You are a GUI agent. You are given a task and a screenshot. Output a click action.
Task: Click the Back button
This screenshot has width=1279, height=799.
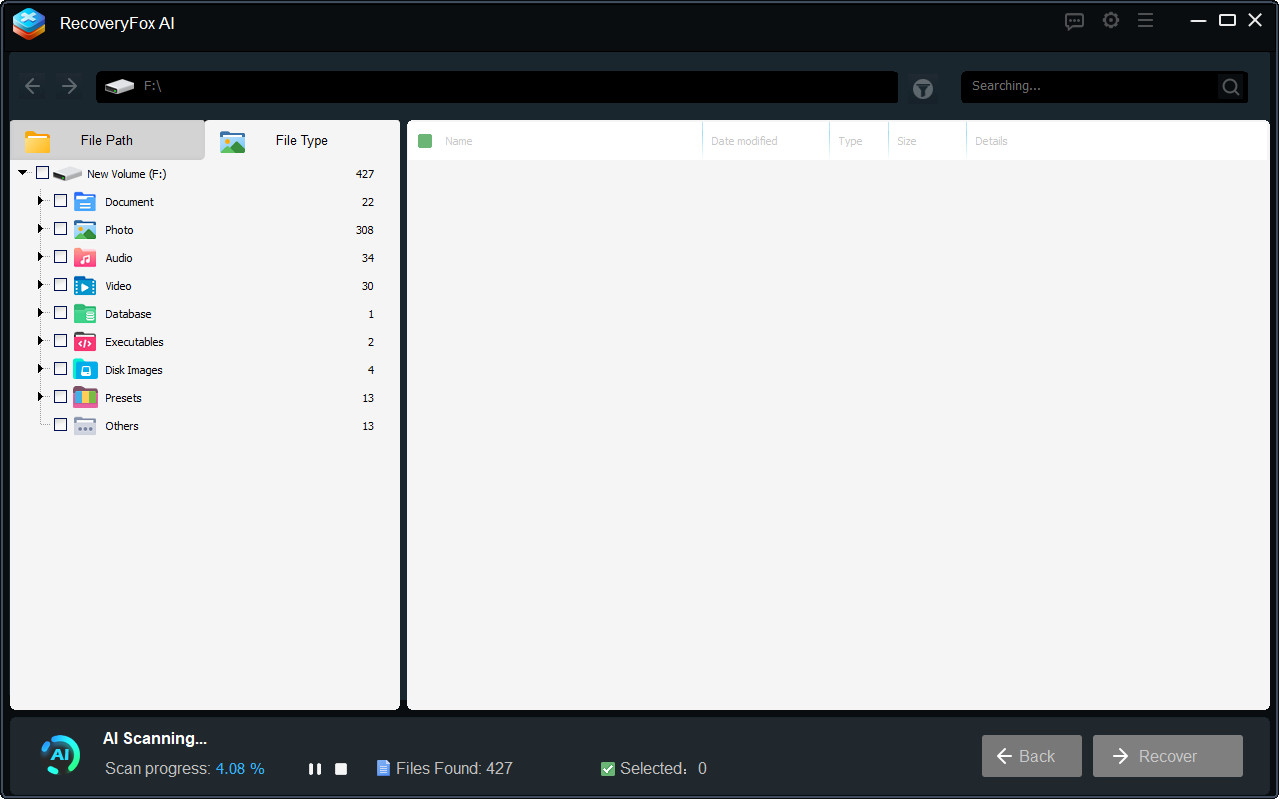coord(1031,756)
